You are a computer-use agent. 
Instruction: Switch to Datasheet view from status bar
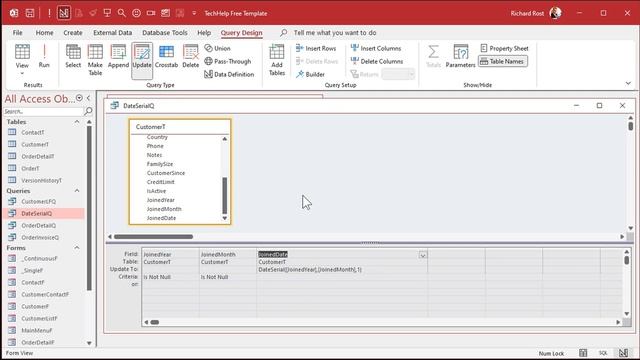tap(583, 353)
